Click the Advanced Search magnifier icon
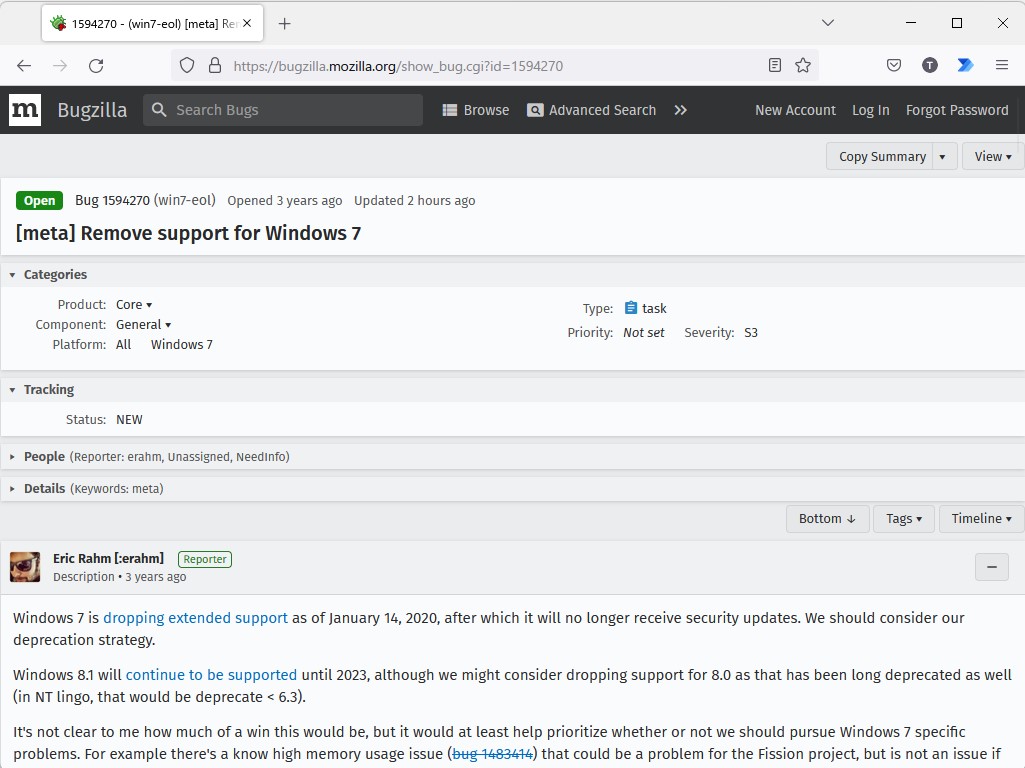Image resolution: width=1025 pixels, height=768 pixels. (x=534, y=110)
